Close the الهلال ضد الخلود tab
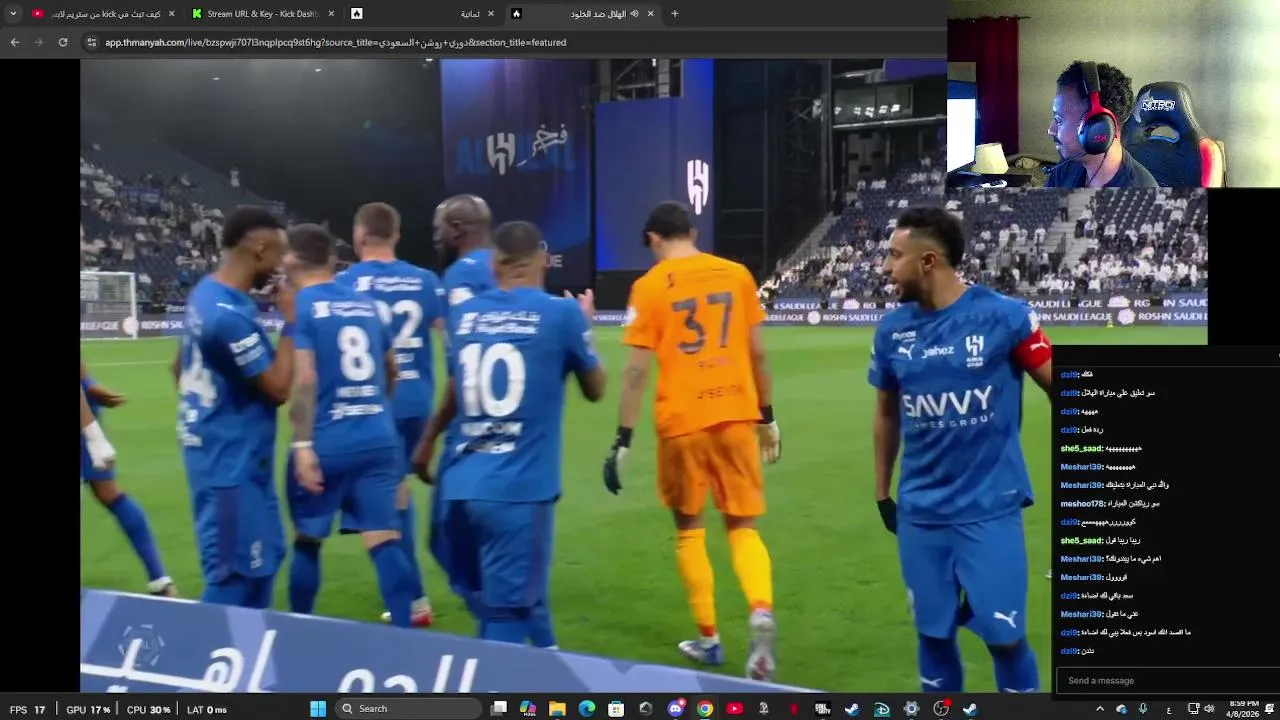Viewport: 1280px width, 720px height. coord(651,14)
